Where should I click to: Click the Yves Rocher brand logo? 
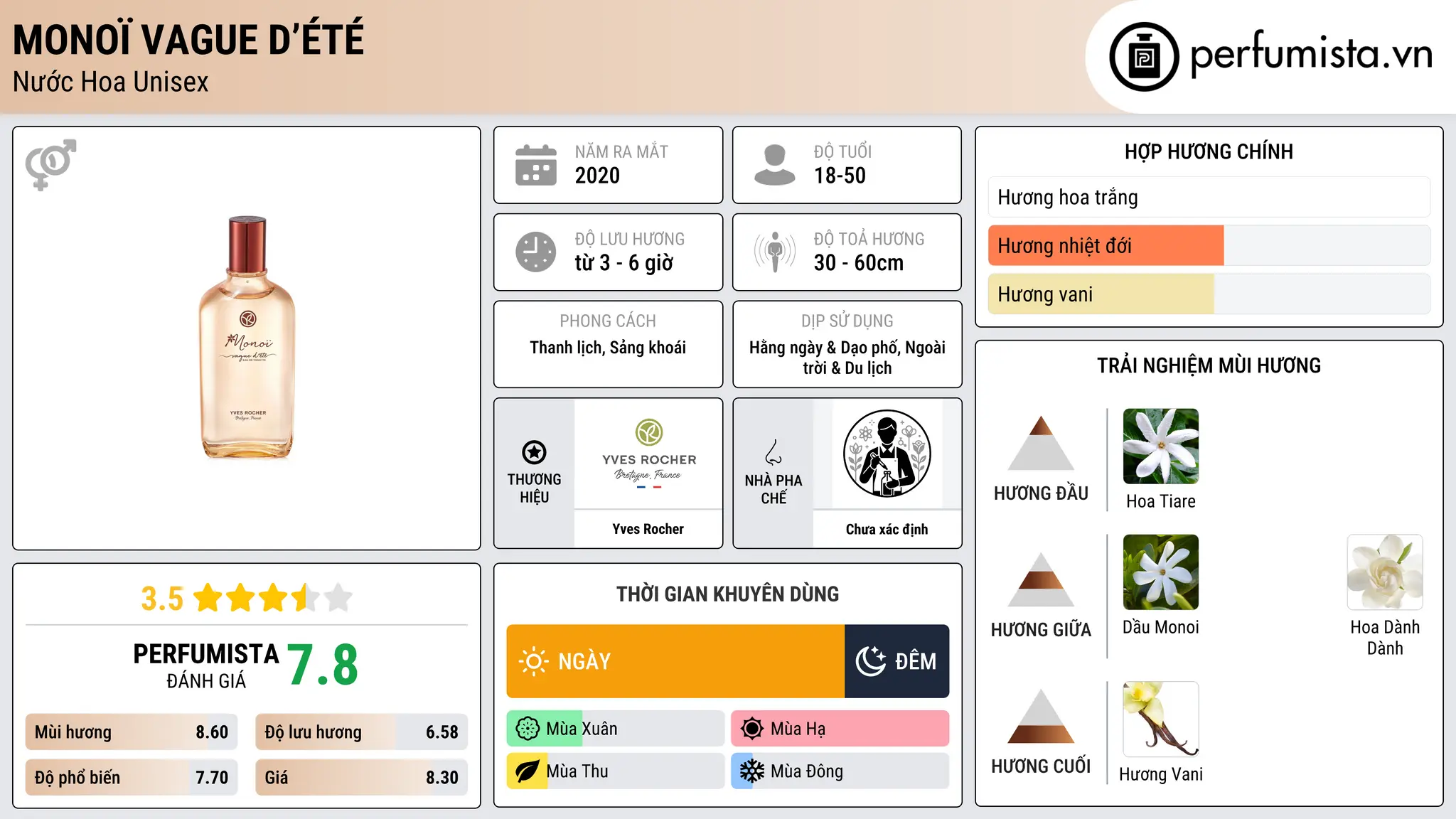click(648, 454)
